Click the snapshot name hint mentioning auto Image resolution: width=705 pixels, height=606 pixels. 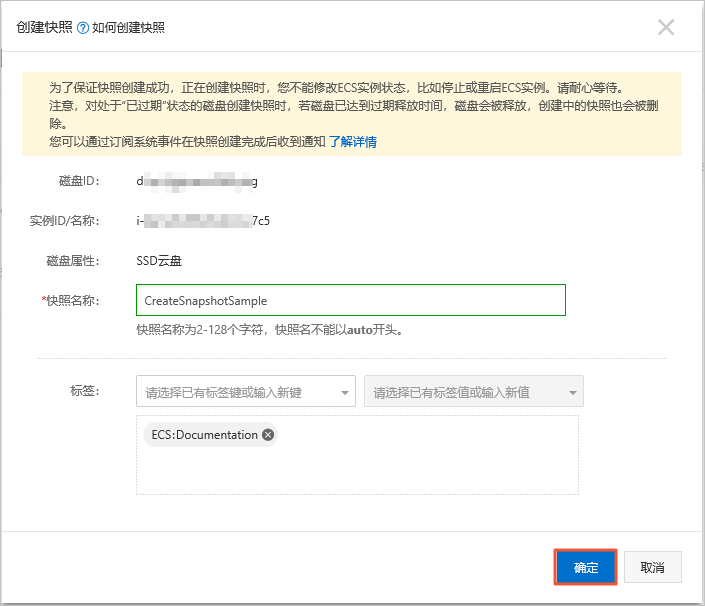pos(270,330)
